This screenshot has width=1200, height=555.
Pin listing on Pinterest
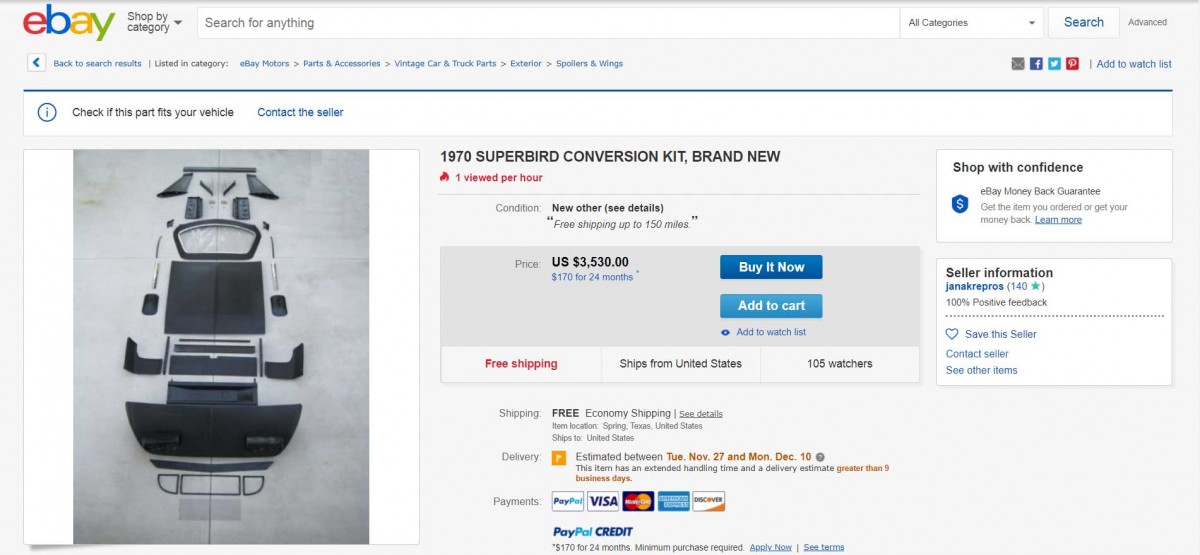(1072, 64)
